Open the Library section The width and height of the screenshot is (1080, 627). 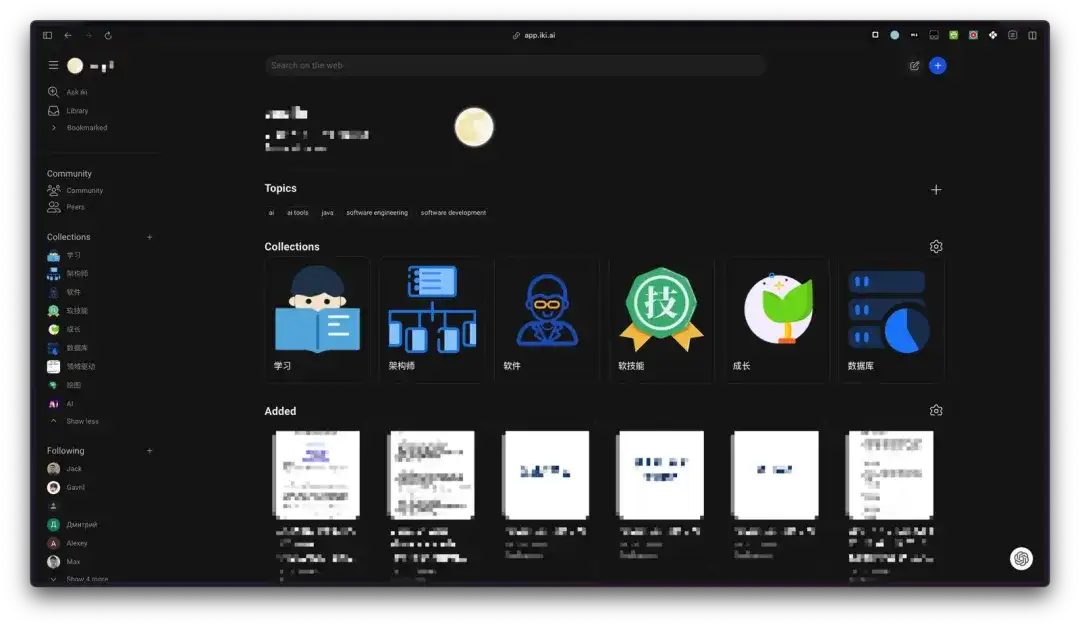(x=68, y=110)
